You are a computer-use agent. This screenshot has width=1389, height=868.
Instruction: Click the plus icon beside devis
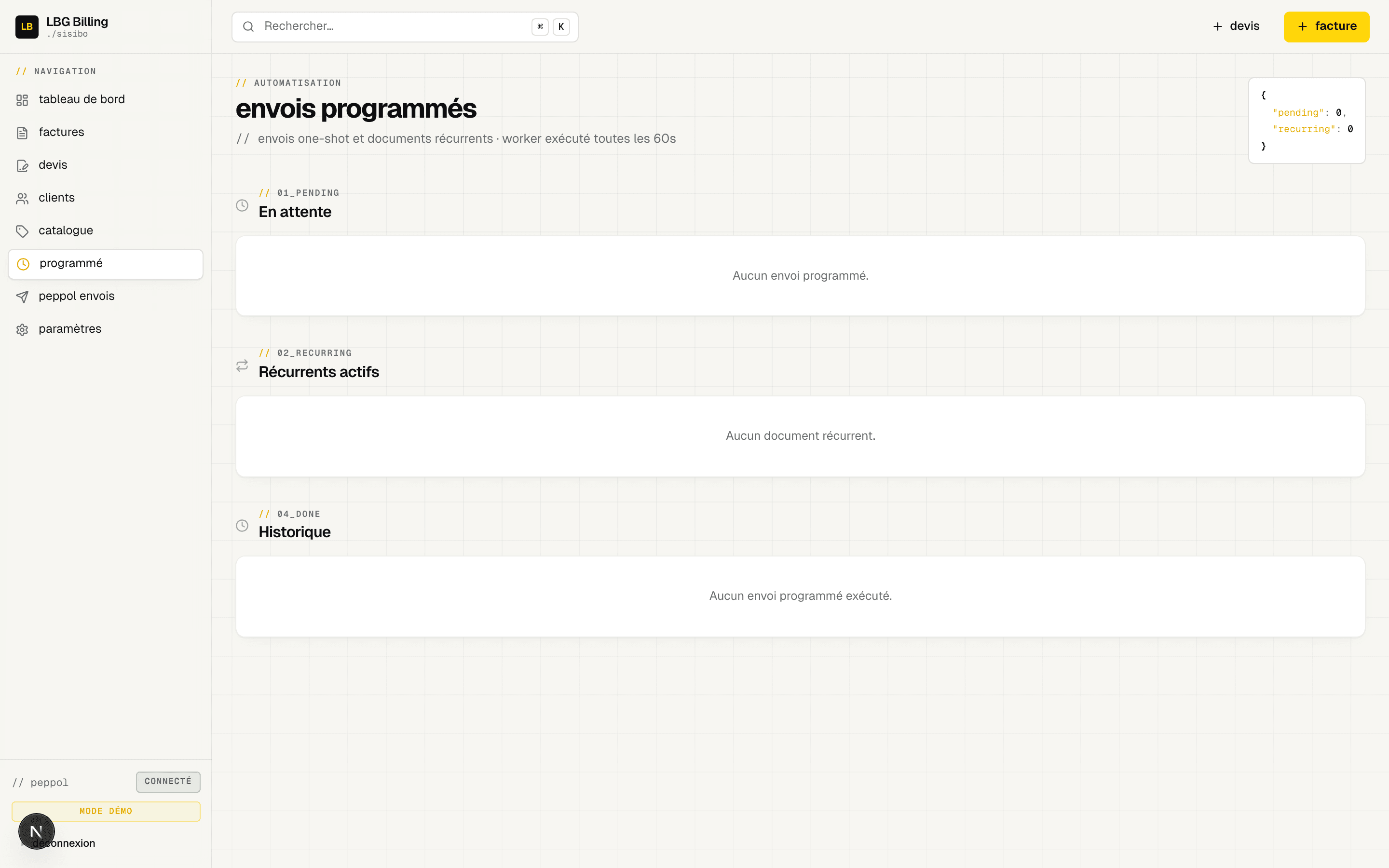point(1217,27)
